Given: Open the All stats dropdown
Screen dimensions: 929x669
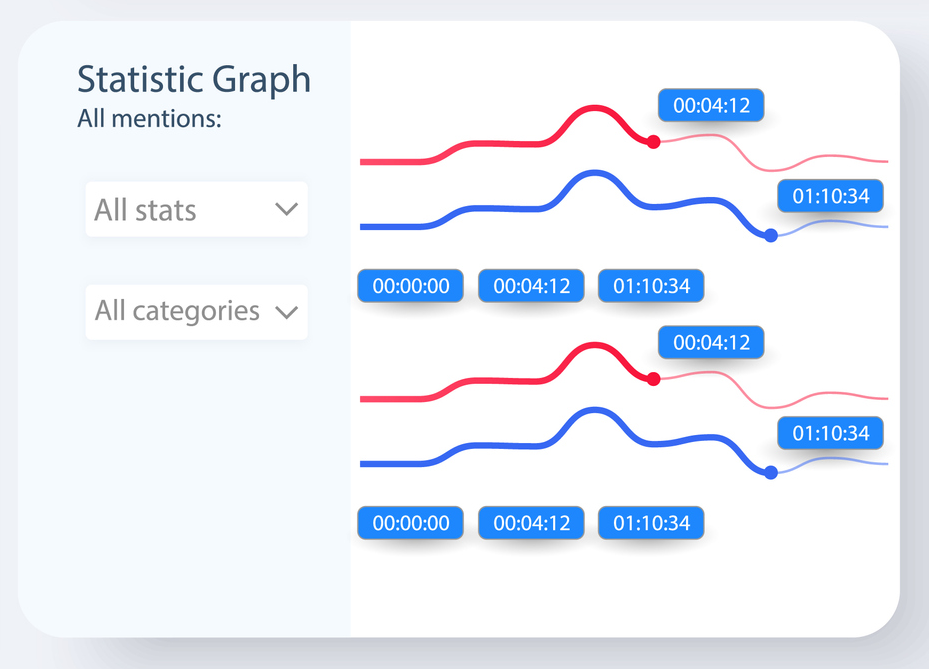Looking at the screenshot, I should (x=196, y=210).
